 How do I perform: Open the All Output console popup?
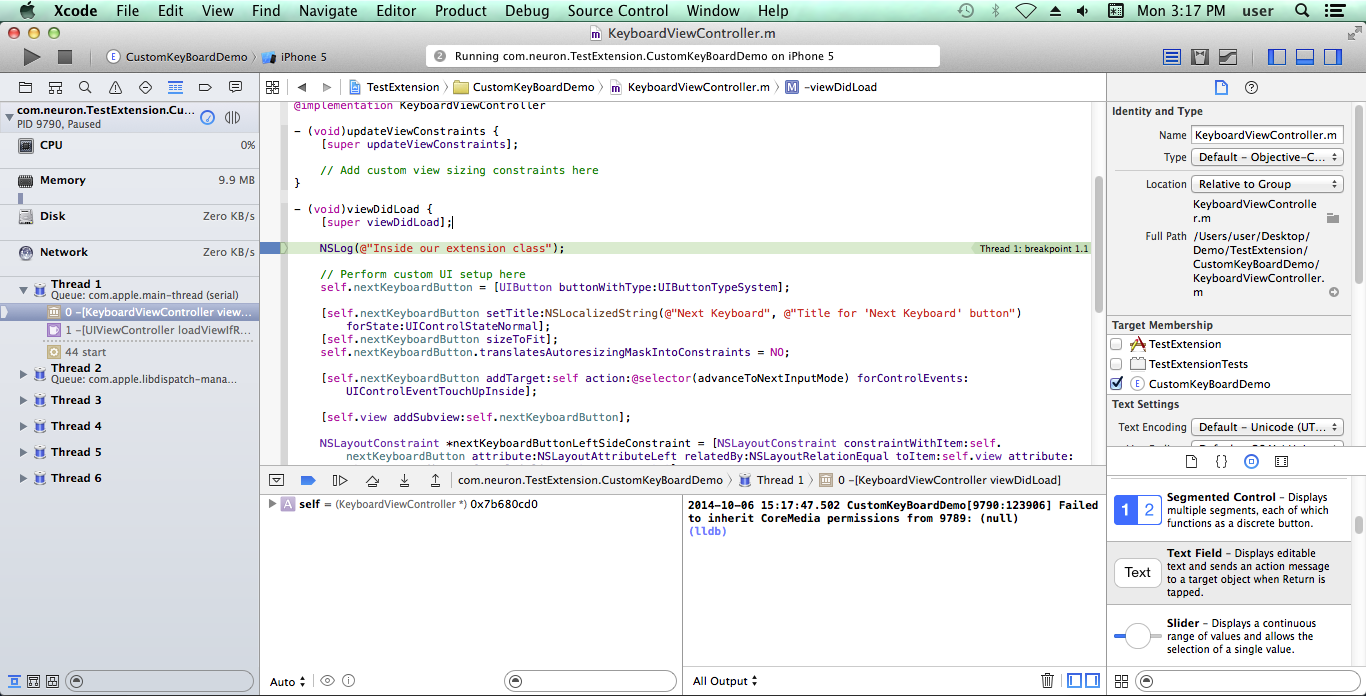(x=725, y=681)
